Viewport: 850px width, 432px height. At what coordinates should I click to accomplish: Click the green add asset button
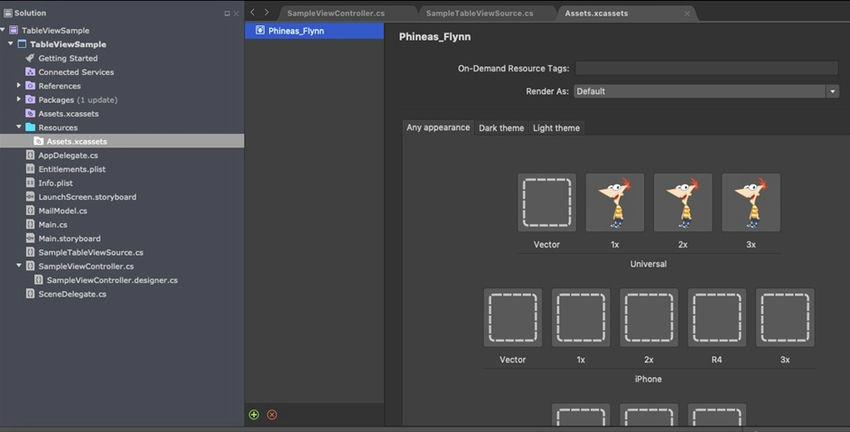(x=254, y=415)
